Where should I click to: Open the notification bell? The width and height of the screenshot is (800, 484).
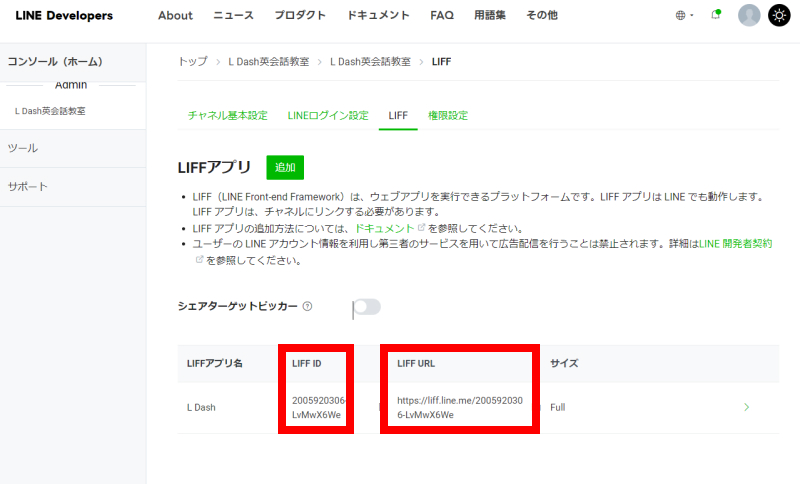pyautogui.click(x=716, y=15)
